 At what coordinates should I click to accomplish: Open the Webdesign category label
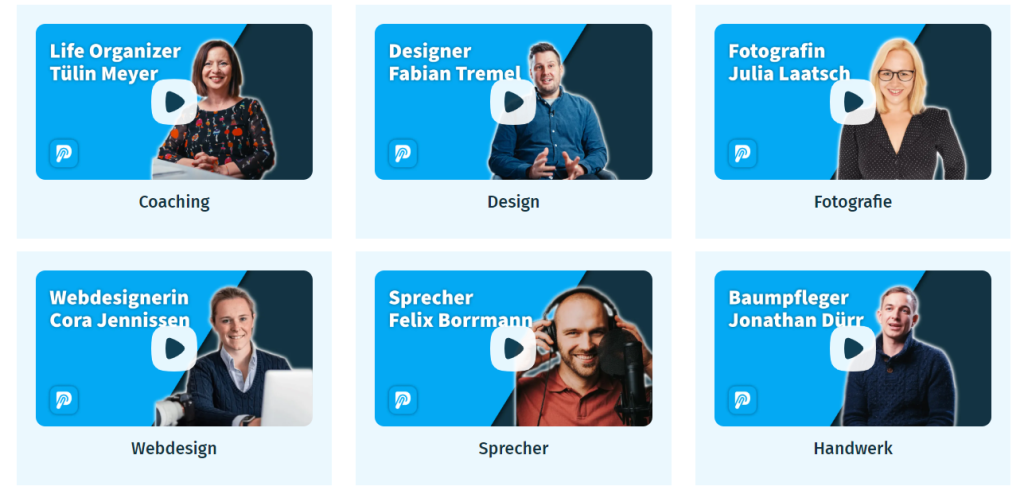[x=174, y=448]
